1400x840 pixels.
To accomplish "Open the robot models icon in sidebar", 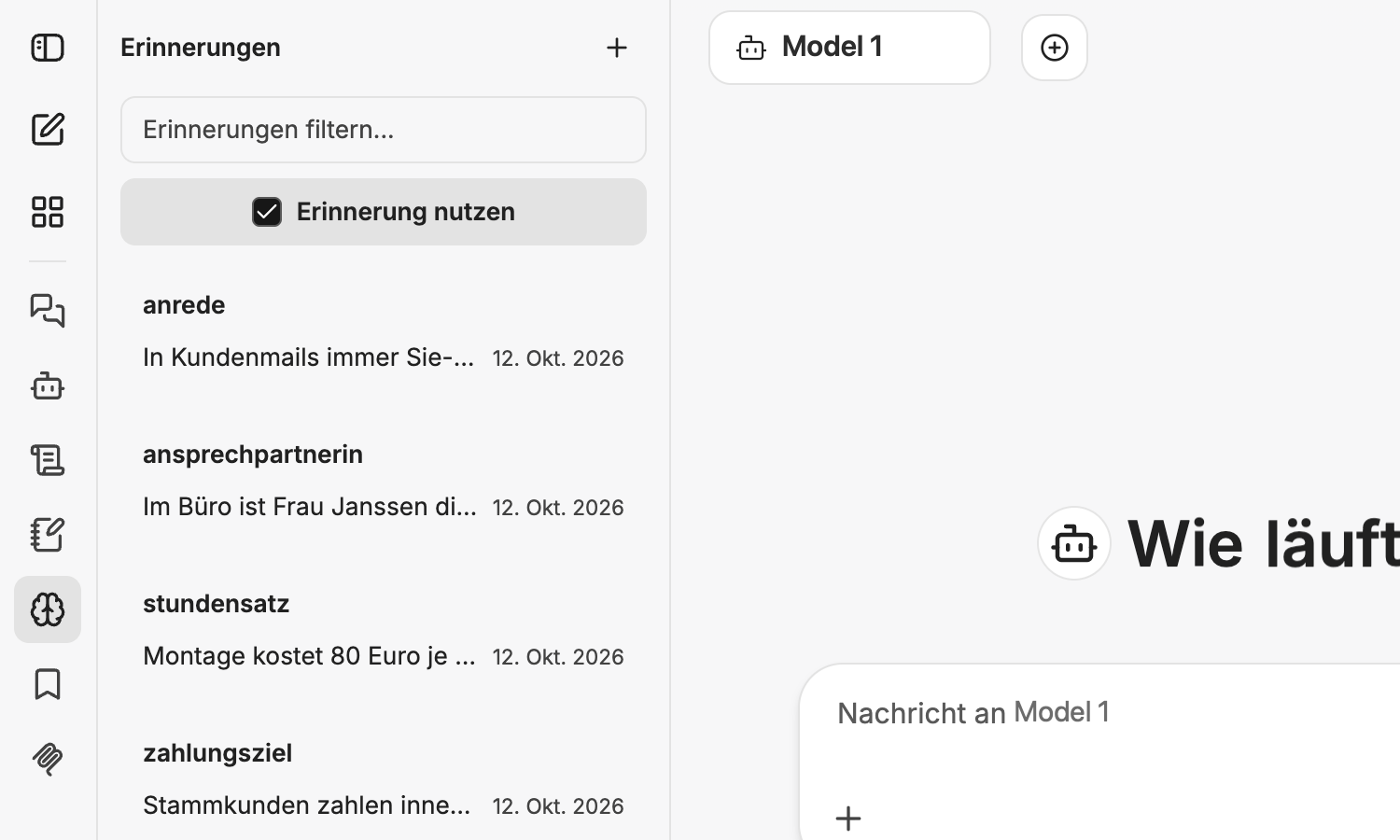I will pyautogui.click(x=48, y=385).
